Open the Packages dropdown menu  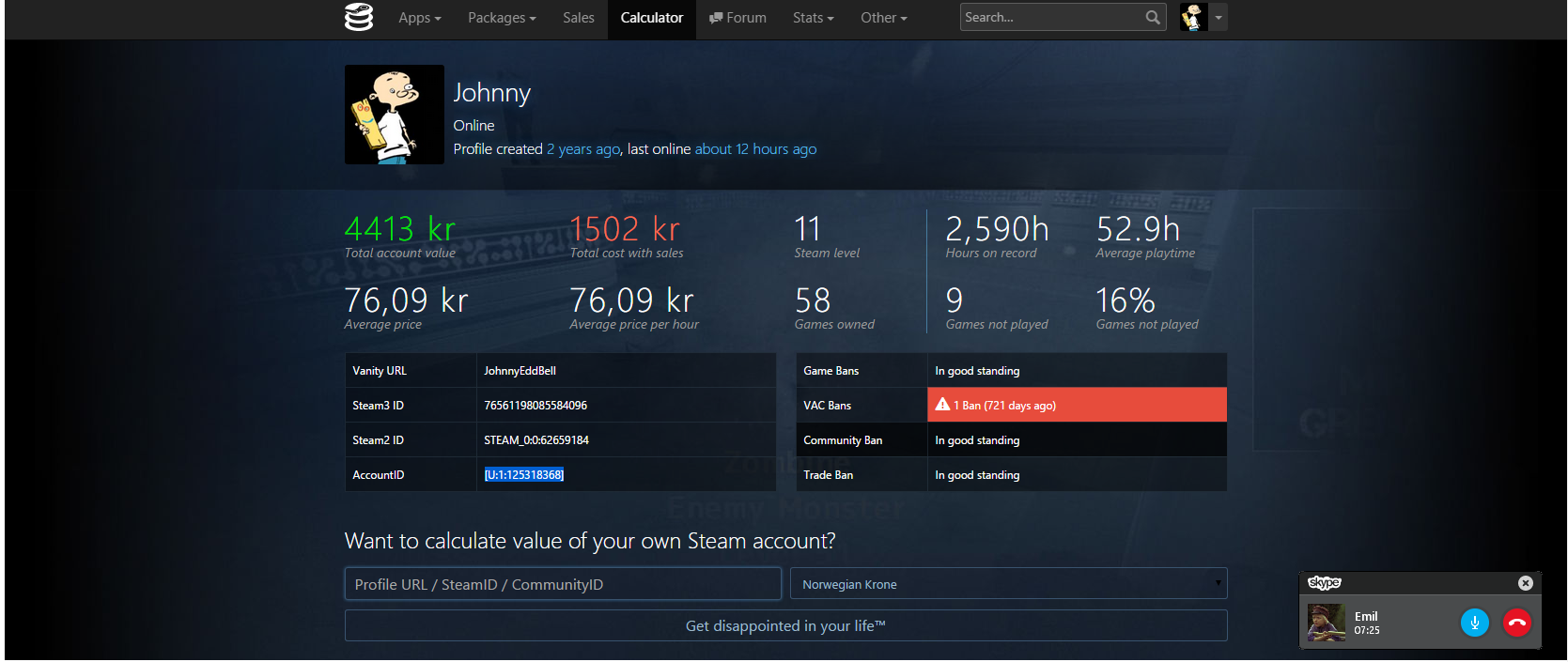click(x=502, y=18)
